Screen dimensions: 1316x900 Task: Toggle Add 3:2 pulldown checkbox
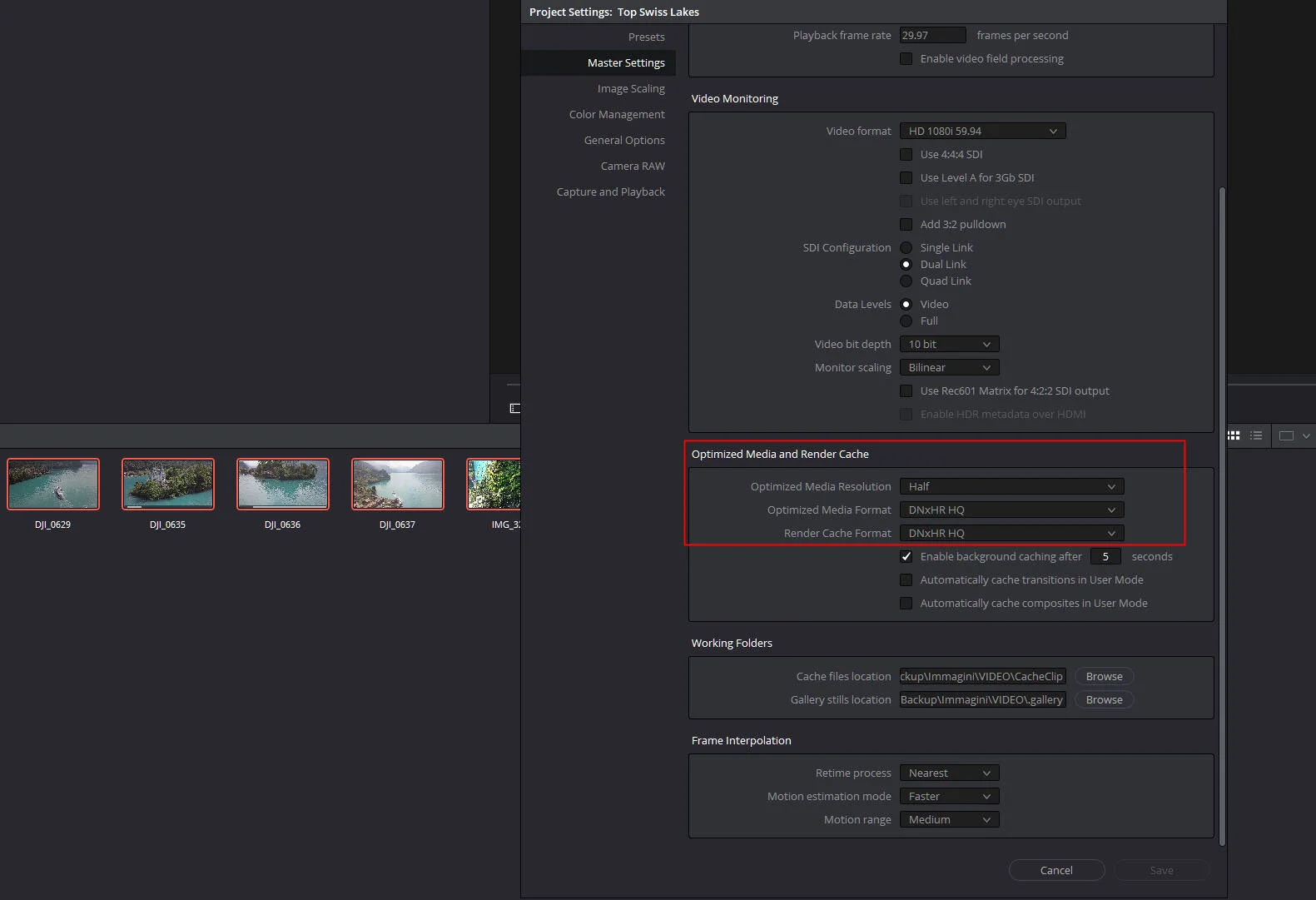tap(906, 224)
